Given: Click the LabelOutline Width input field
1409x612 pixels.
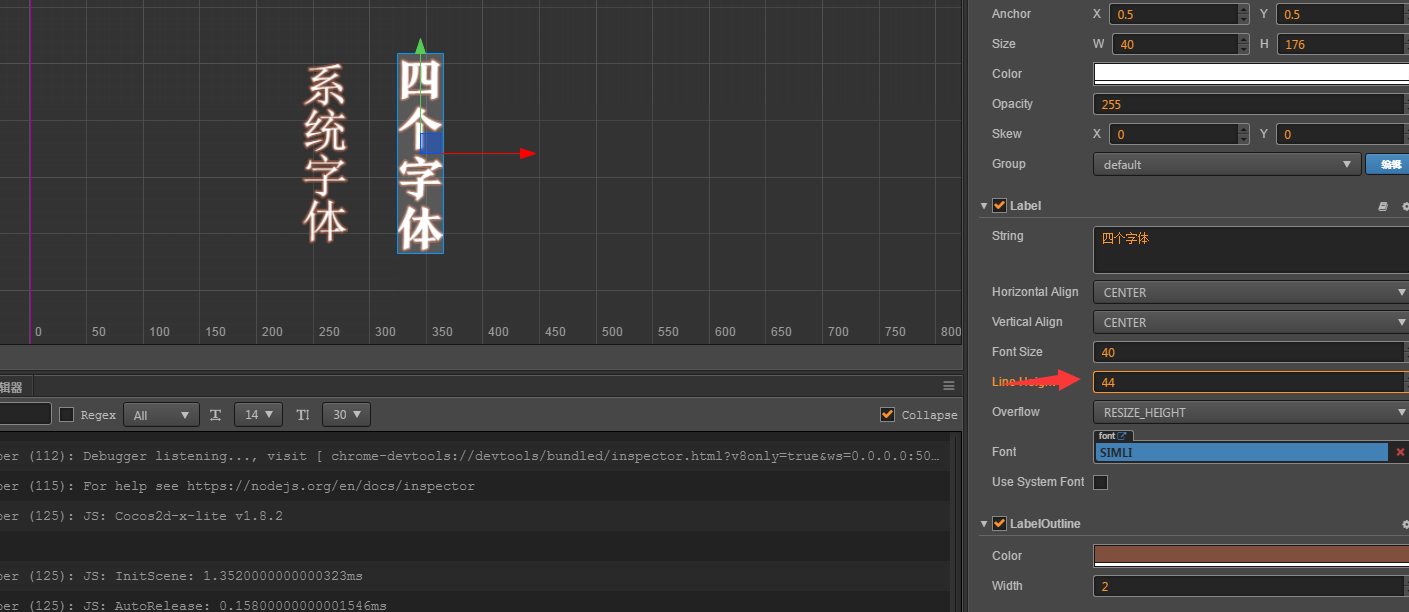Looking at the screenshot, I should 1251,586.
